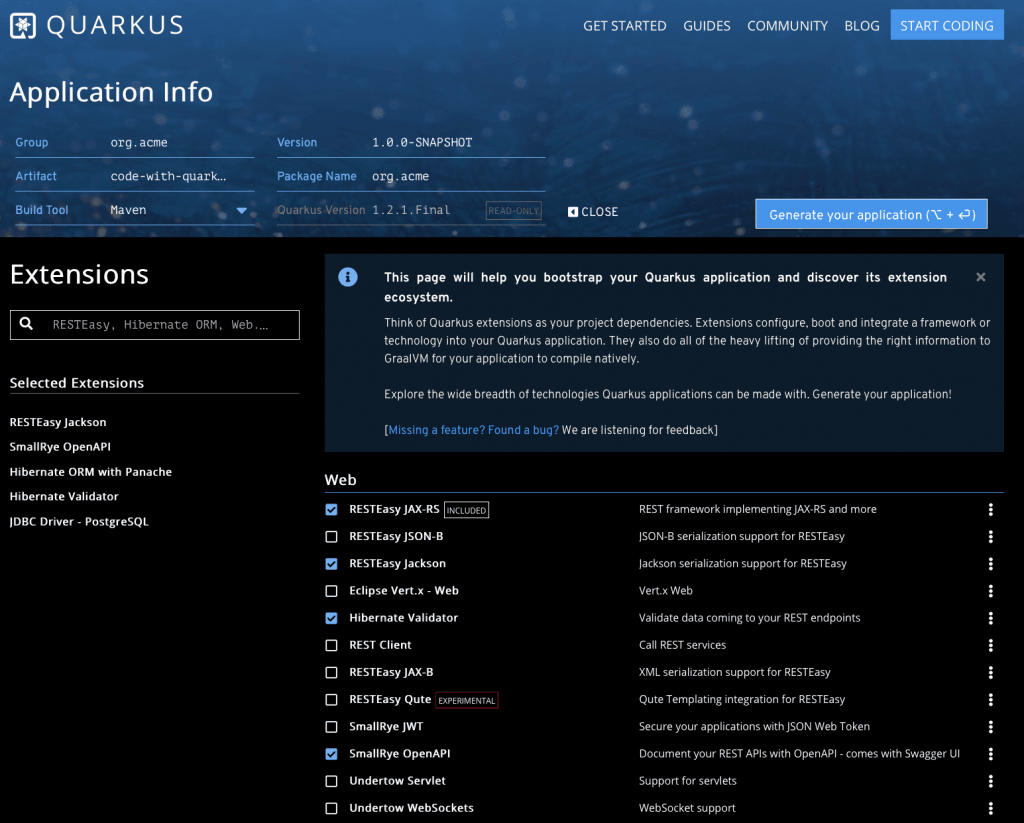Check the Eclipse Vert.x - Web checkbox

[x=332, y=591]
